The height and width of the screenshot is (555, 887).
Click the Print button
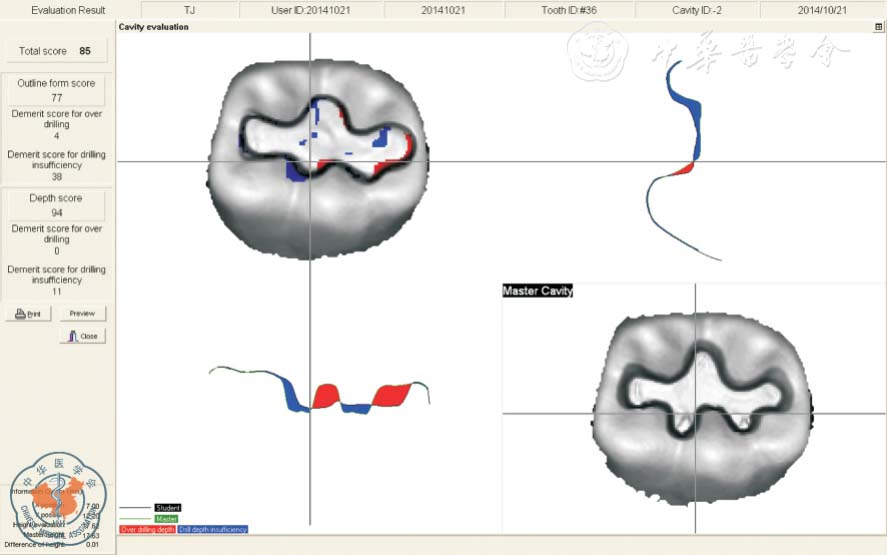coord(28,314)
